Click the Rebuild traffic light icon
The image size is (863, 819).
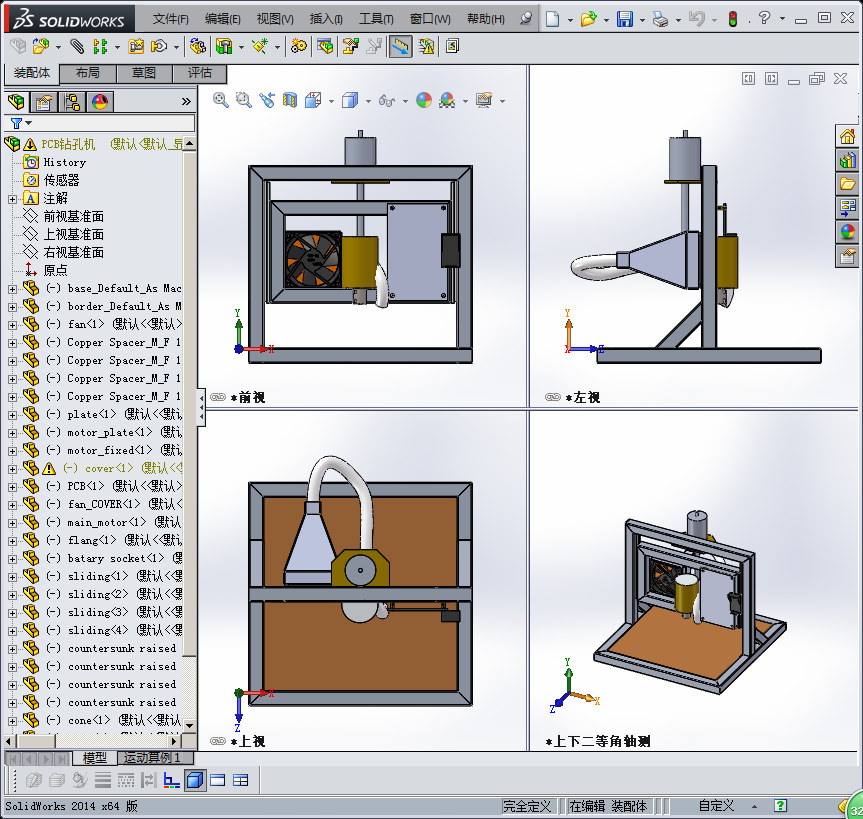point(733,19)
